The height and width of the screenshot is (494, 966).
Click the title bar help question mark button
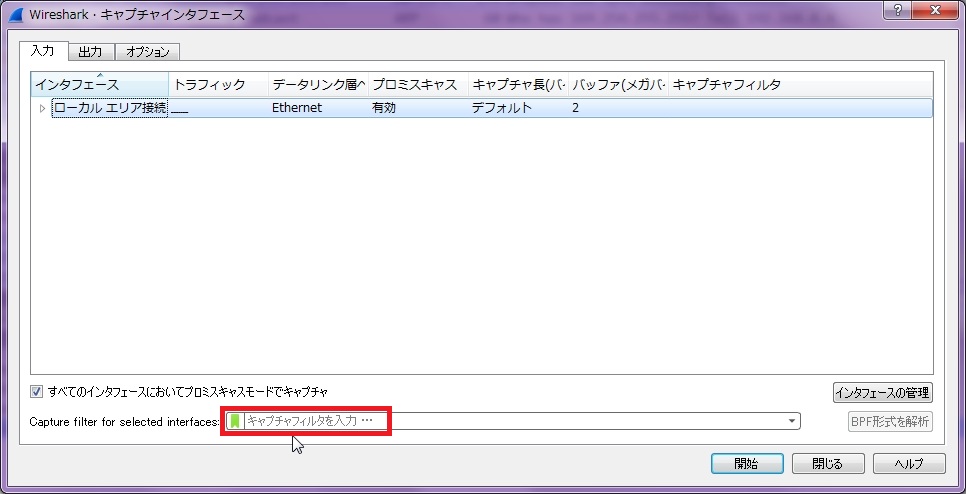[900, 9]
